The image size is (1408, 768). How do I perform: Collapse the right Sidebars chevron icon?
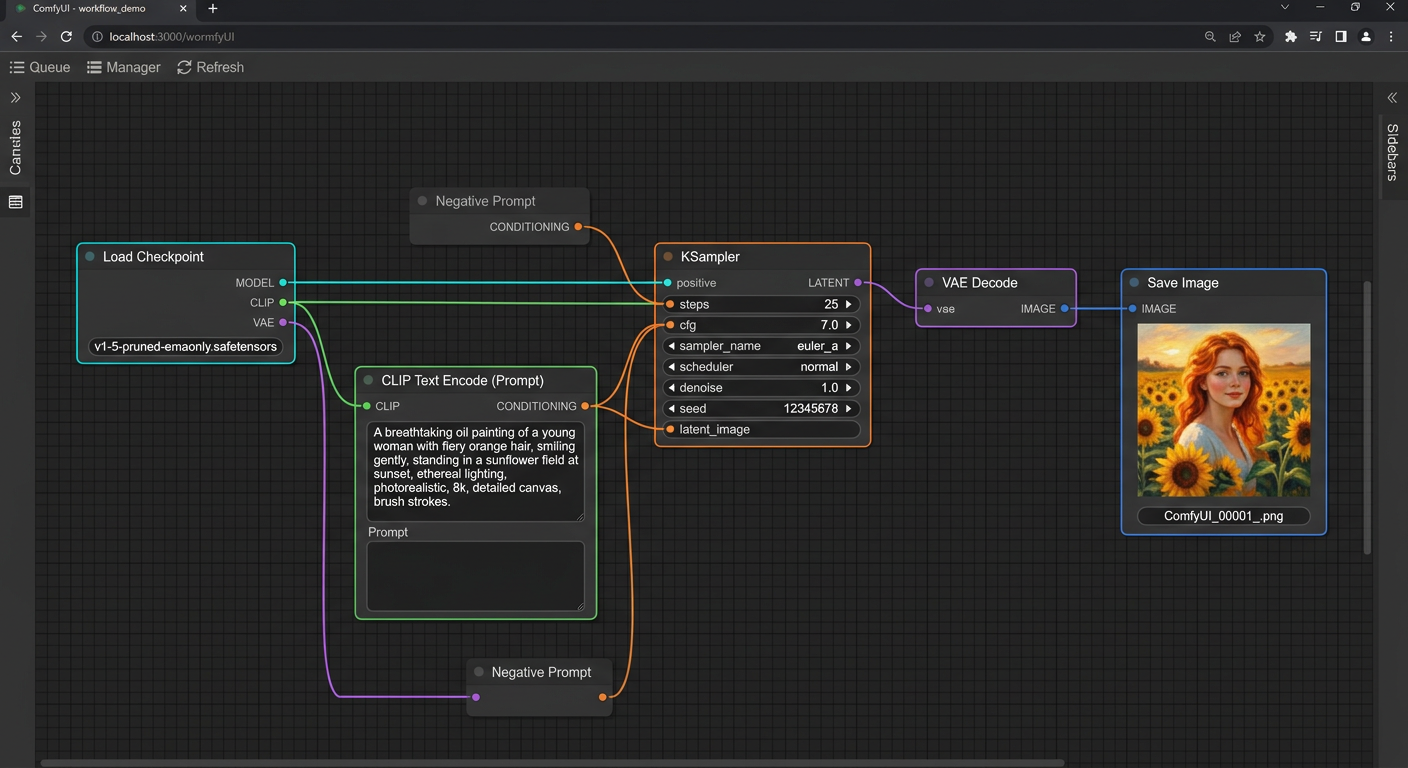coord(1392,98)
